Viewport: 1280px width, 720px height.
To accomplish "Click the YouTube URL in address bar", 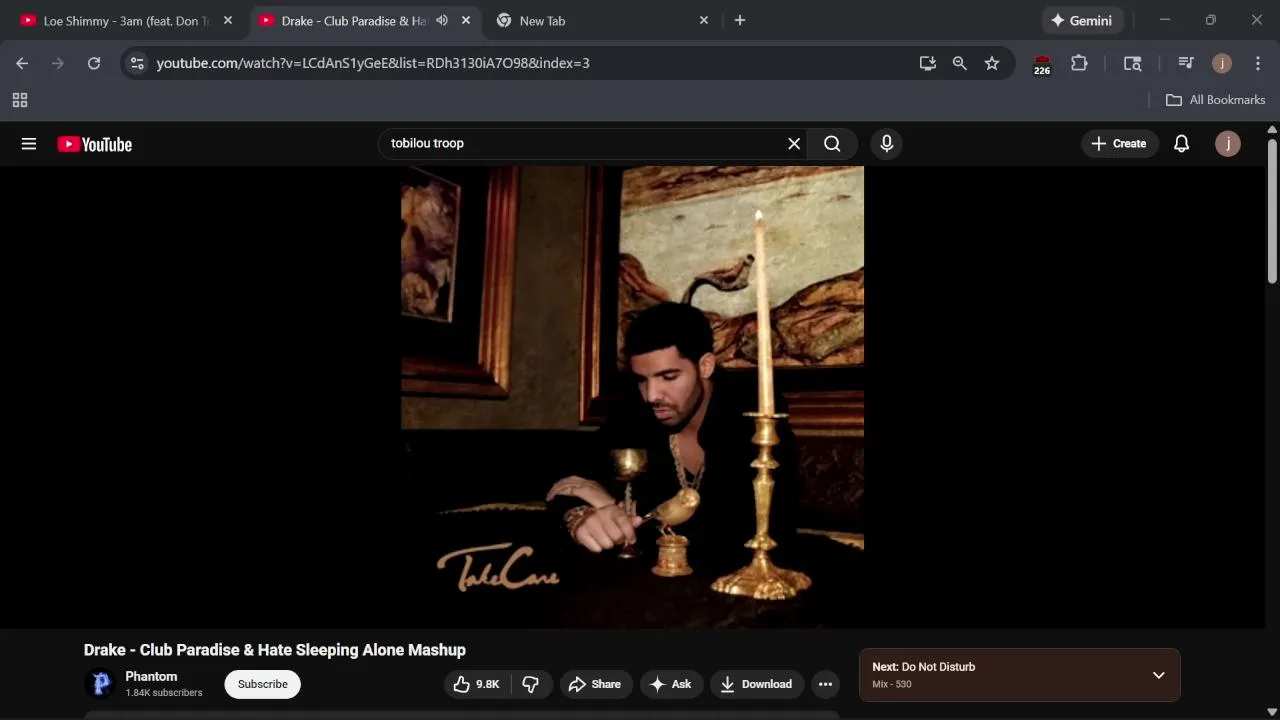I will [373, 63].
